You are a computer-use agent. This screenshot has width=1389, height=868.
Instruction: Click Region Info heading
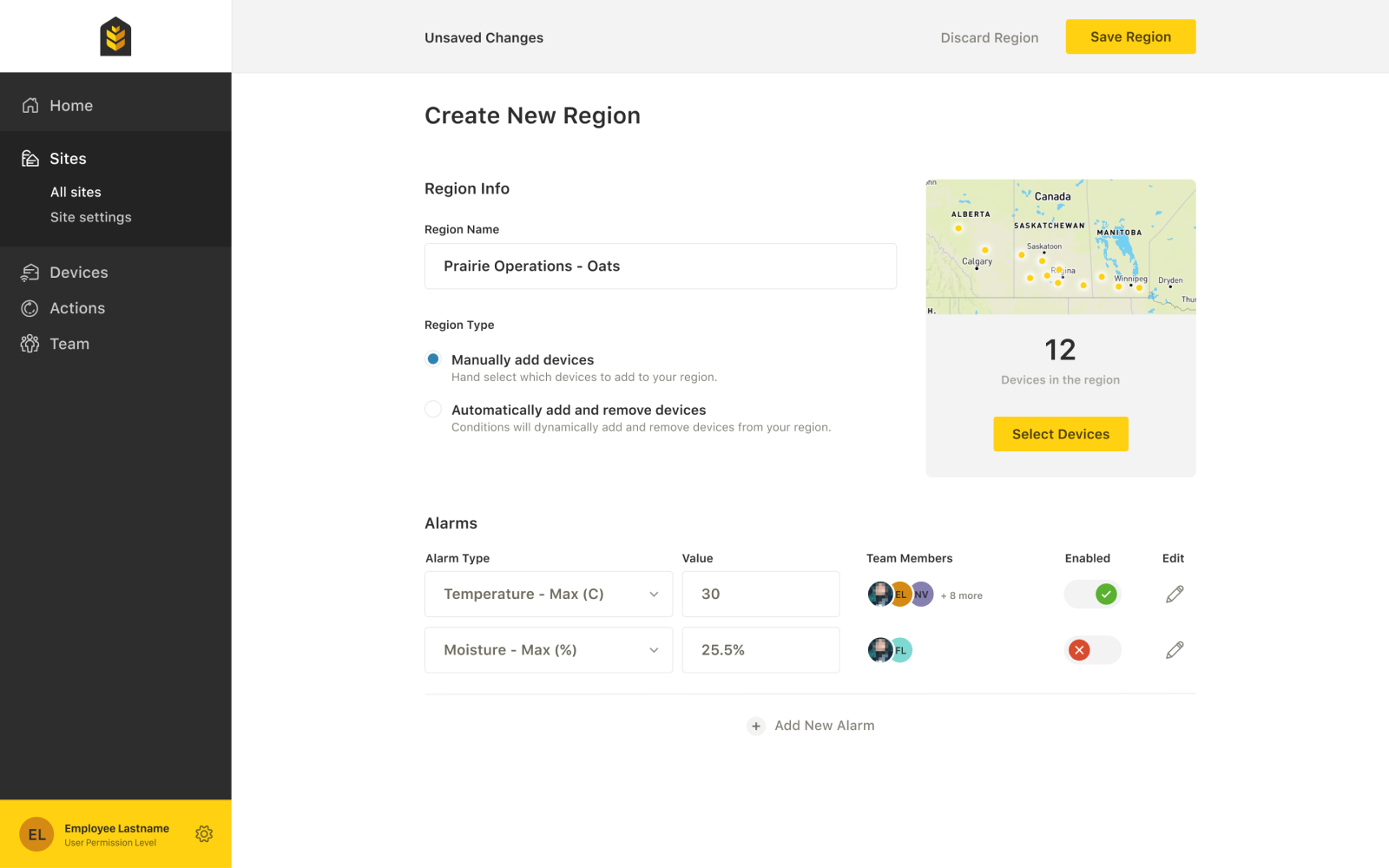(467, 188)
